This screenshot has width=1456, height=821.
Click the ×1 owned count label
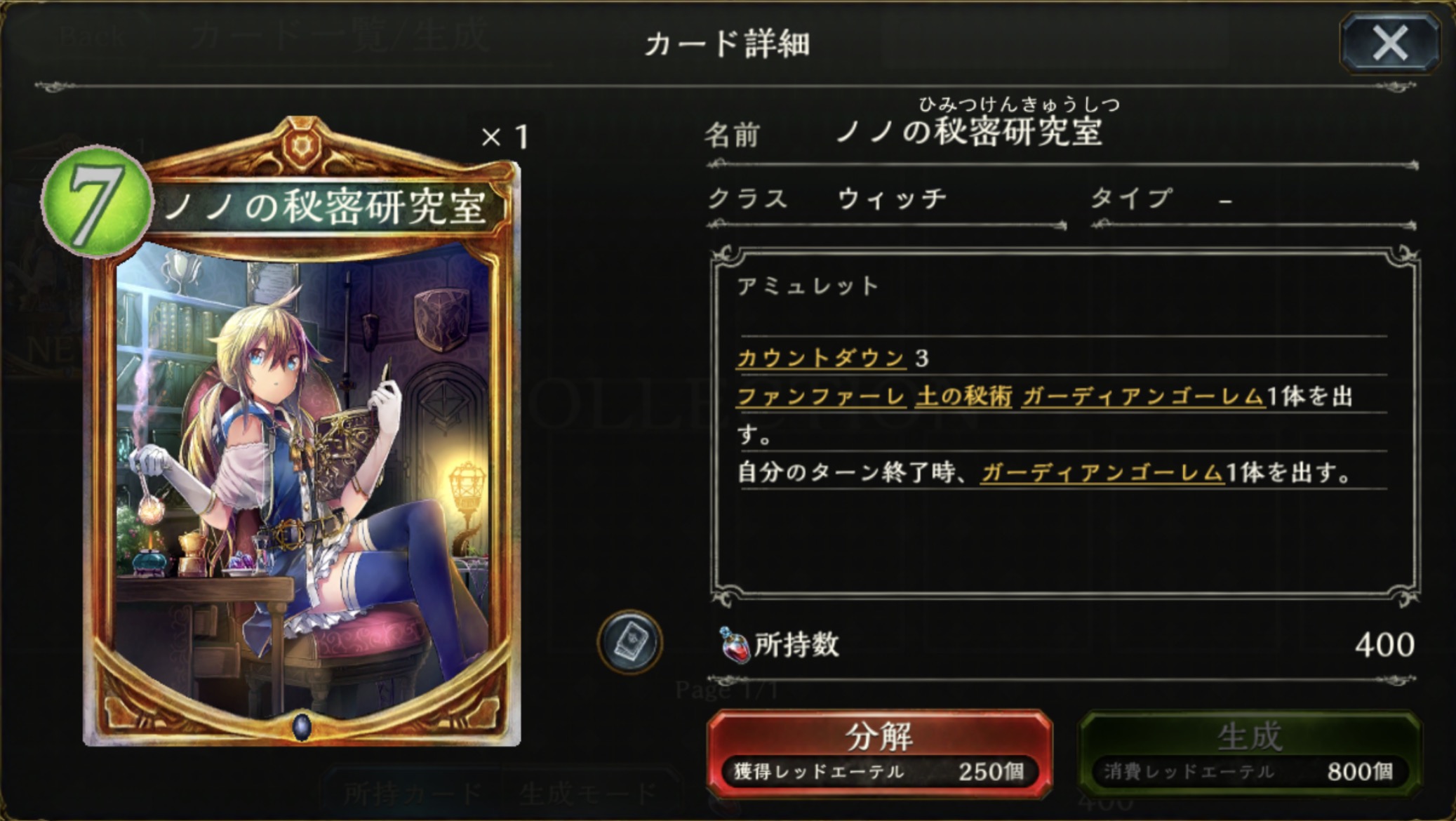(x=505, y=137)
